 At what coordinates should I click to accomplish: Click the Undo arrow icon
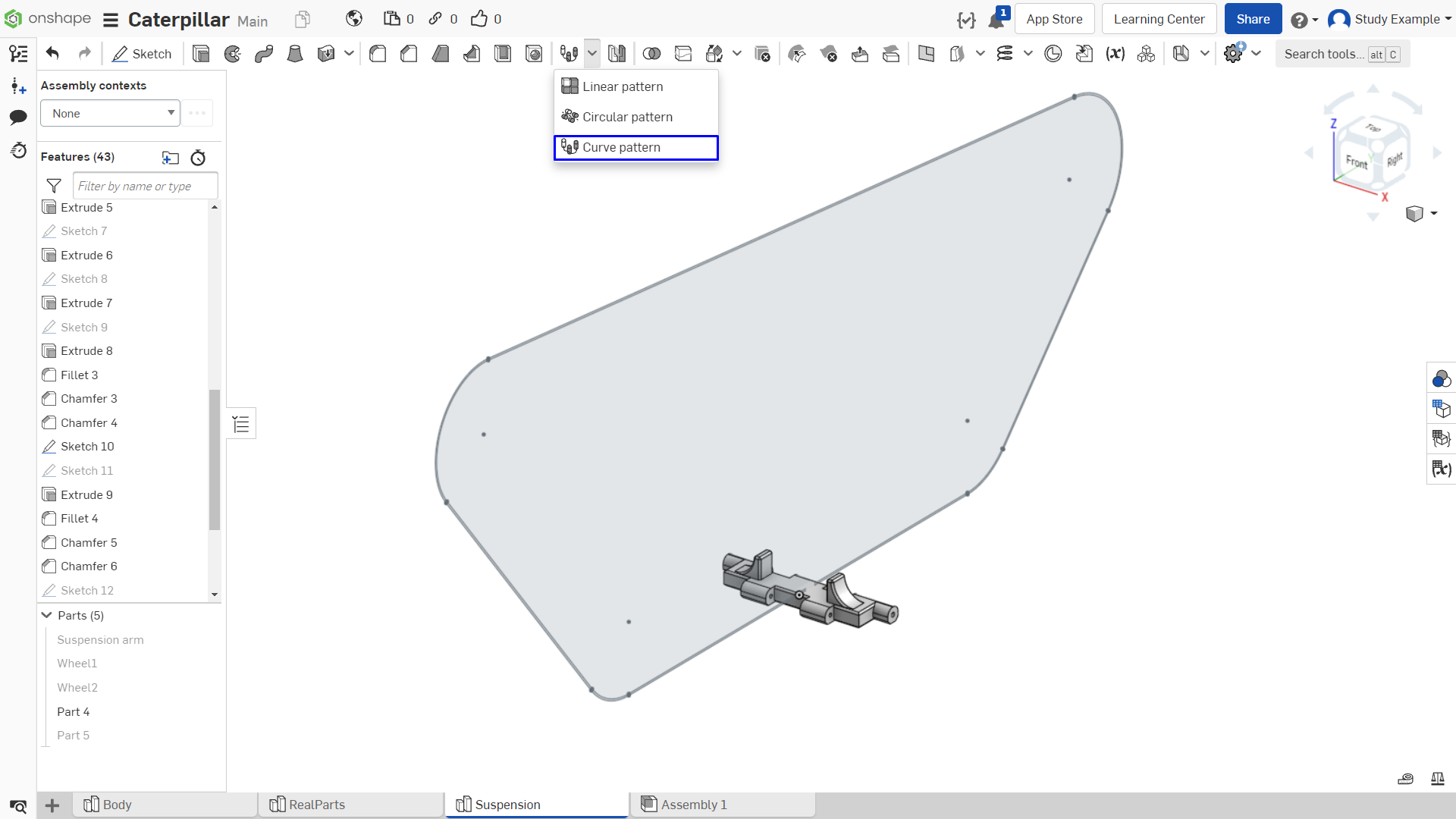click(x=52, y=53)
